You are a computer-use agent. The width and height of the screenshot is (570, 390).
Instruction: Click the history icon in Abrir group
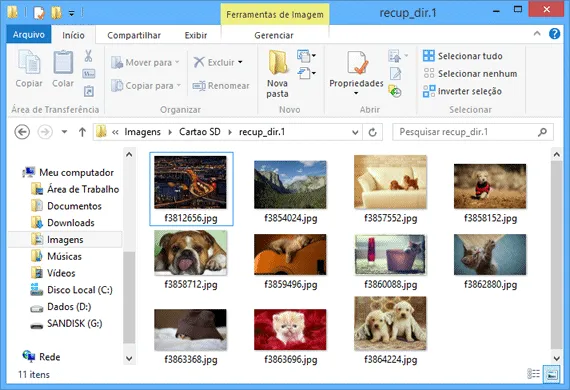coord(395,91)
